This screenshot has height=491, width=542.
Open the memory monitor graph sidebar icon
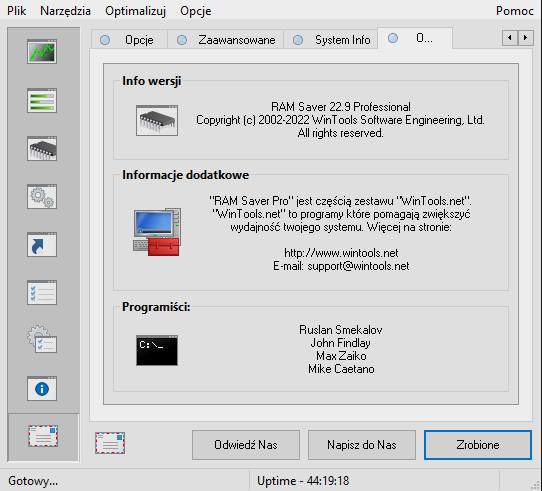[42, 52]
